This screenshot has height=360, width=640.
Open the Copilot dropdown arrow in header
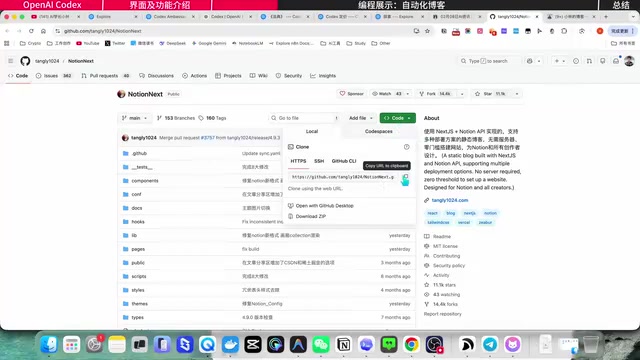tap(539, 61)
